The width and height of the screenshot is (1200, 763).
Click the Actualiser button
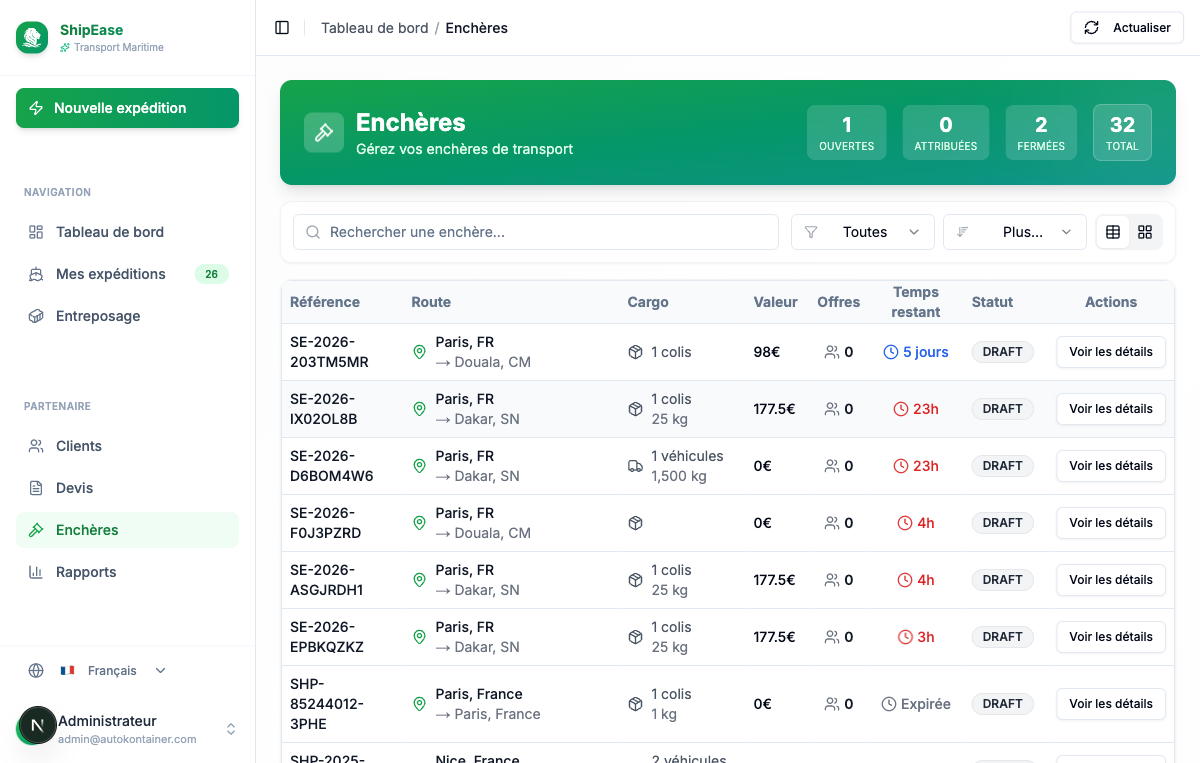(x=1127, y=28)
